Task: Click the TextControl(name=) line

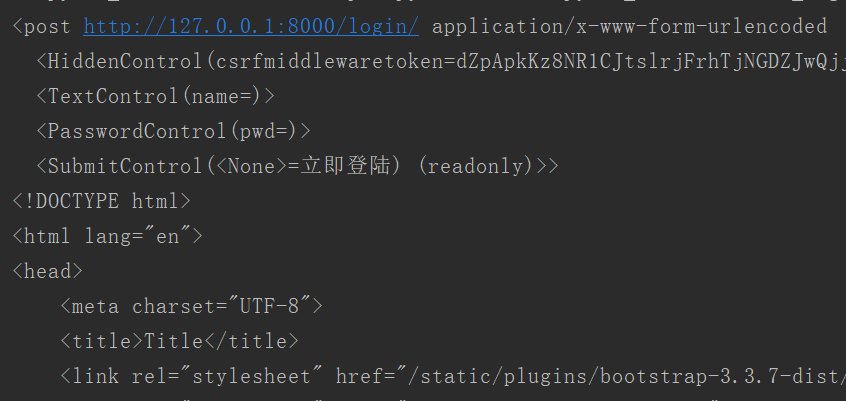Action: tap(156, 96)
